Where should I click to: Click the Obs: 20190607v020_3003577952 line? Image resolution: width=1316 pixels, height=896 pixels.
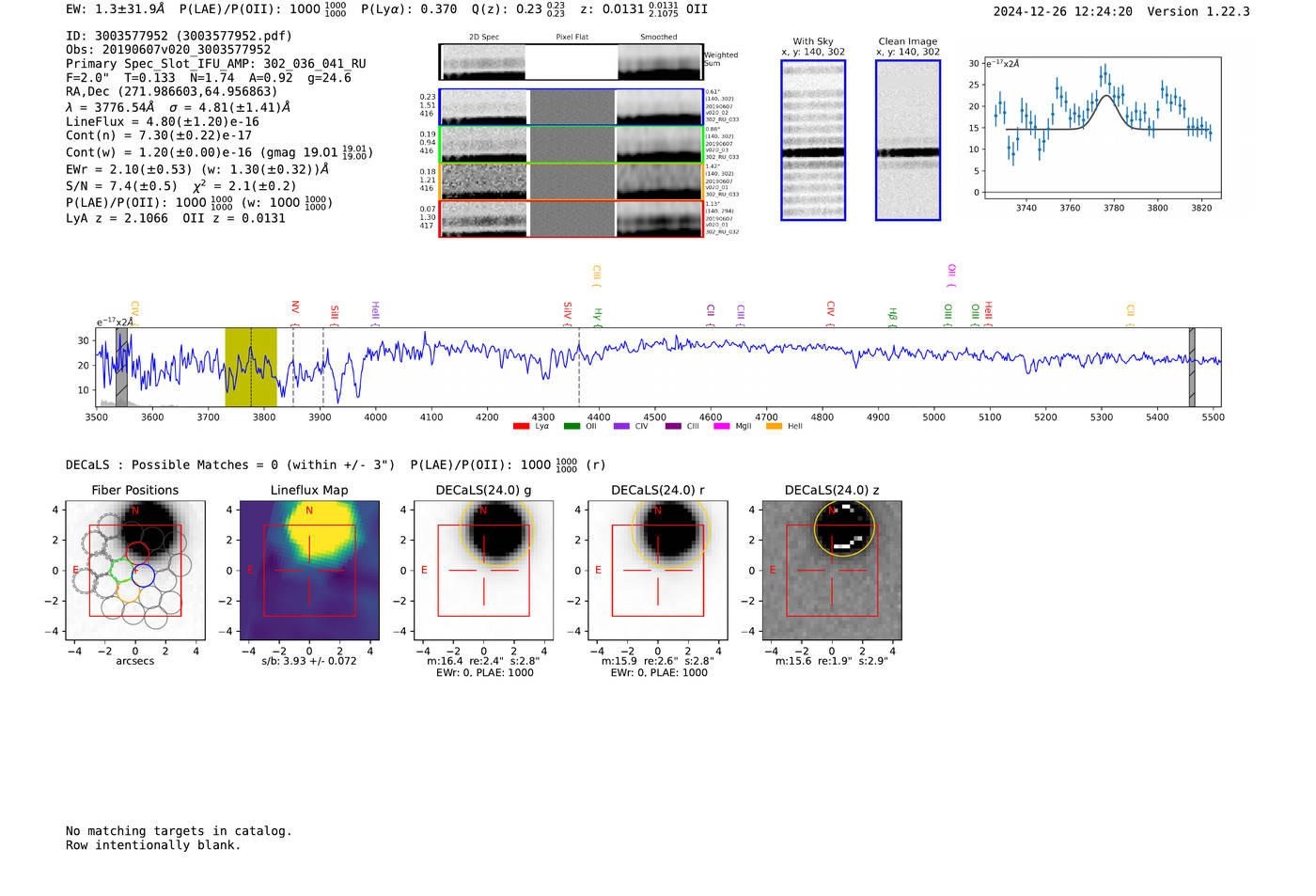click(168, 50)
